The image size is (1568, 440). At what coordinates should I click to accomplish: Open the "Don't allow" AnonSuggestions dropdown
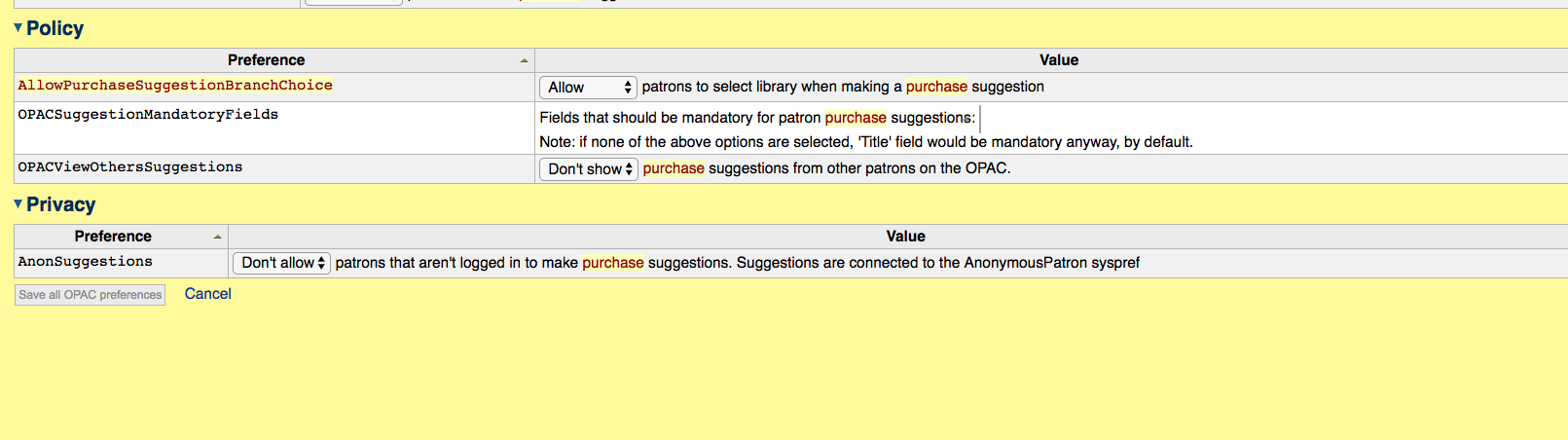point(282,263)
